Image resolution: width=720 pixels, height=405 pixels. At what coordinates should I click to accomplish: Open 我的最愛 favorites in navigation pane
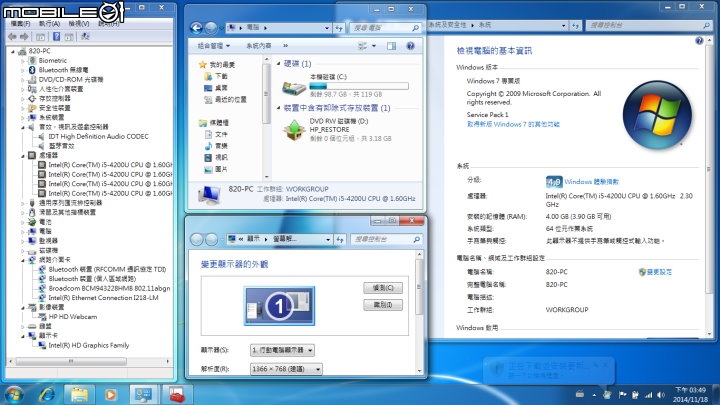tap(222, 65)
